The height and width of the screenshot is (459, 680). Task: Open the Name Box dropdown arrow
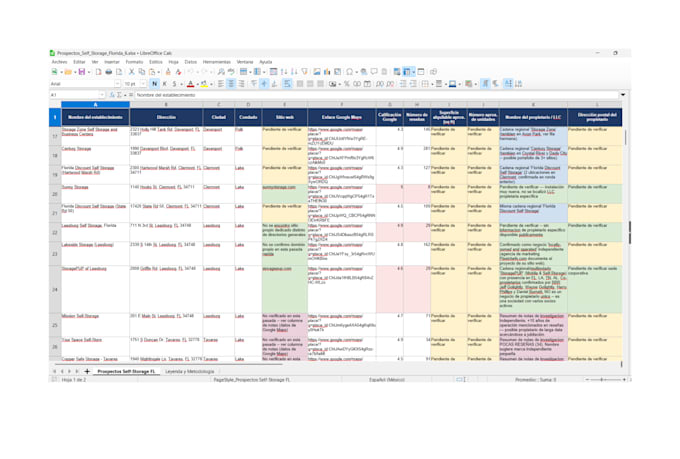click(x=102, y=95)
